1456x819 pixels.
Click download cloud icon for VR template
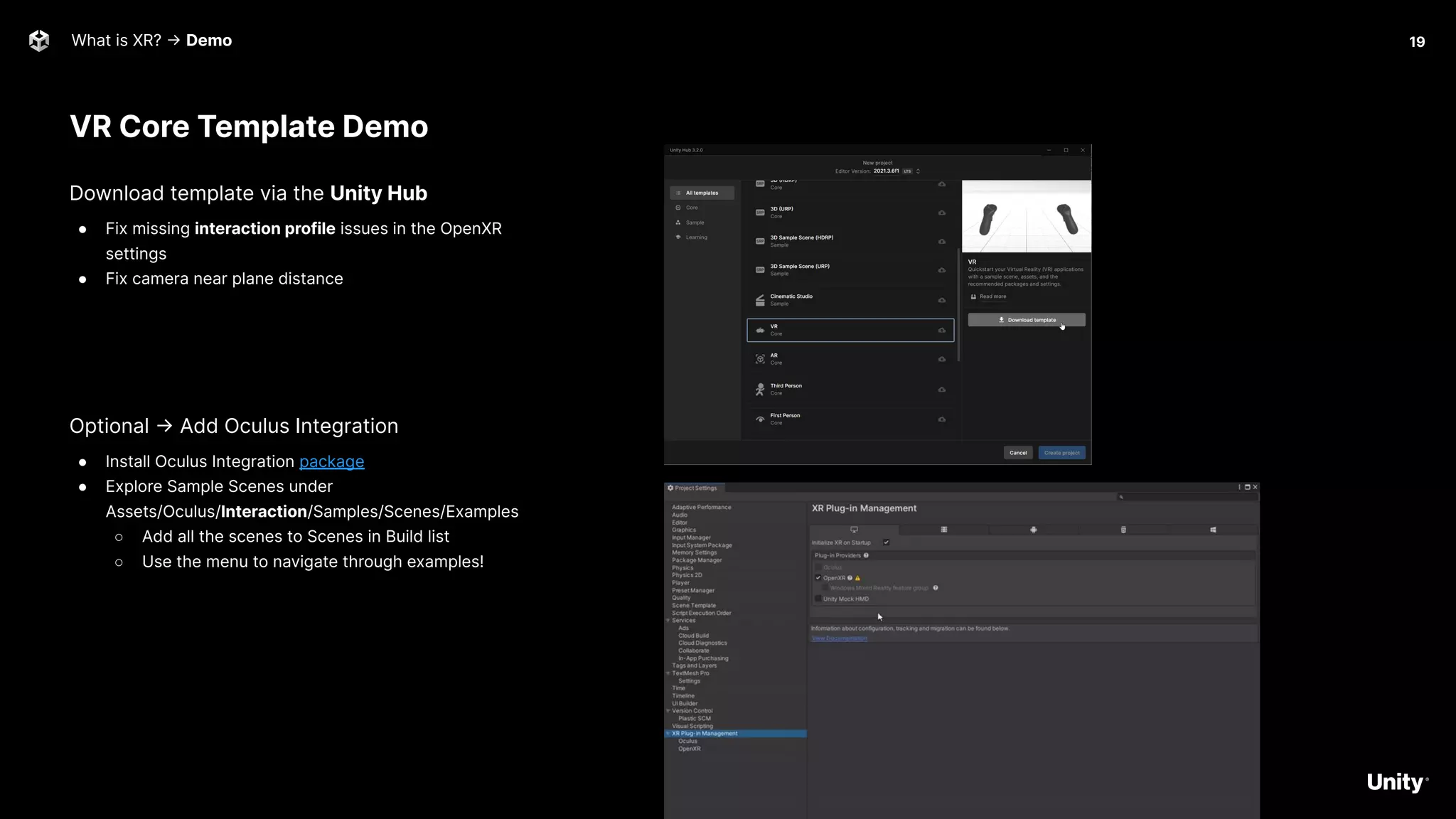(x=942, y=330)
